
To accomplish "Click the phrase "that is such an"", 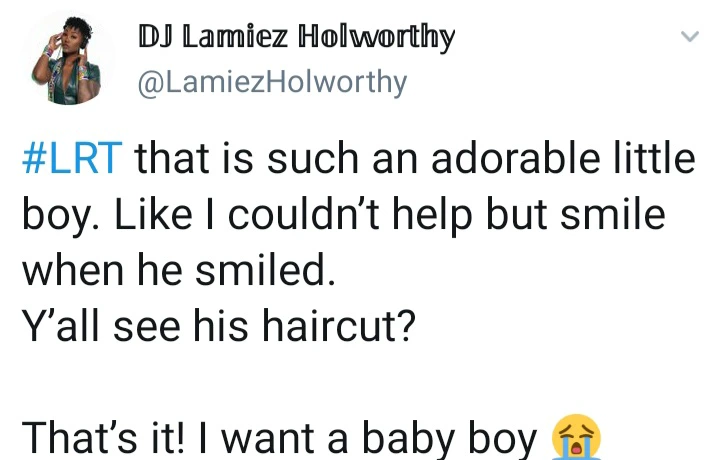I will click(276, 158).
